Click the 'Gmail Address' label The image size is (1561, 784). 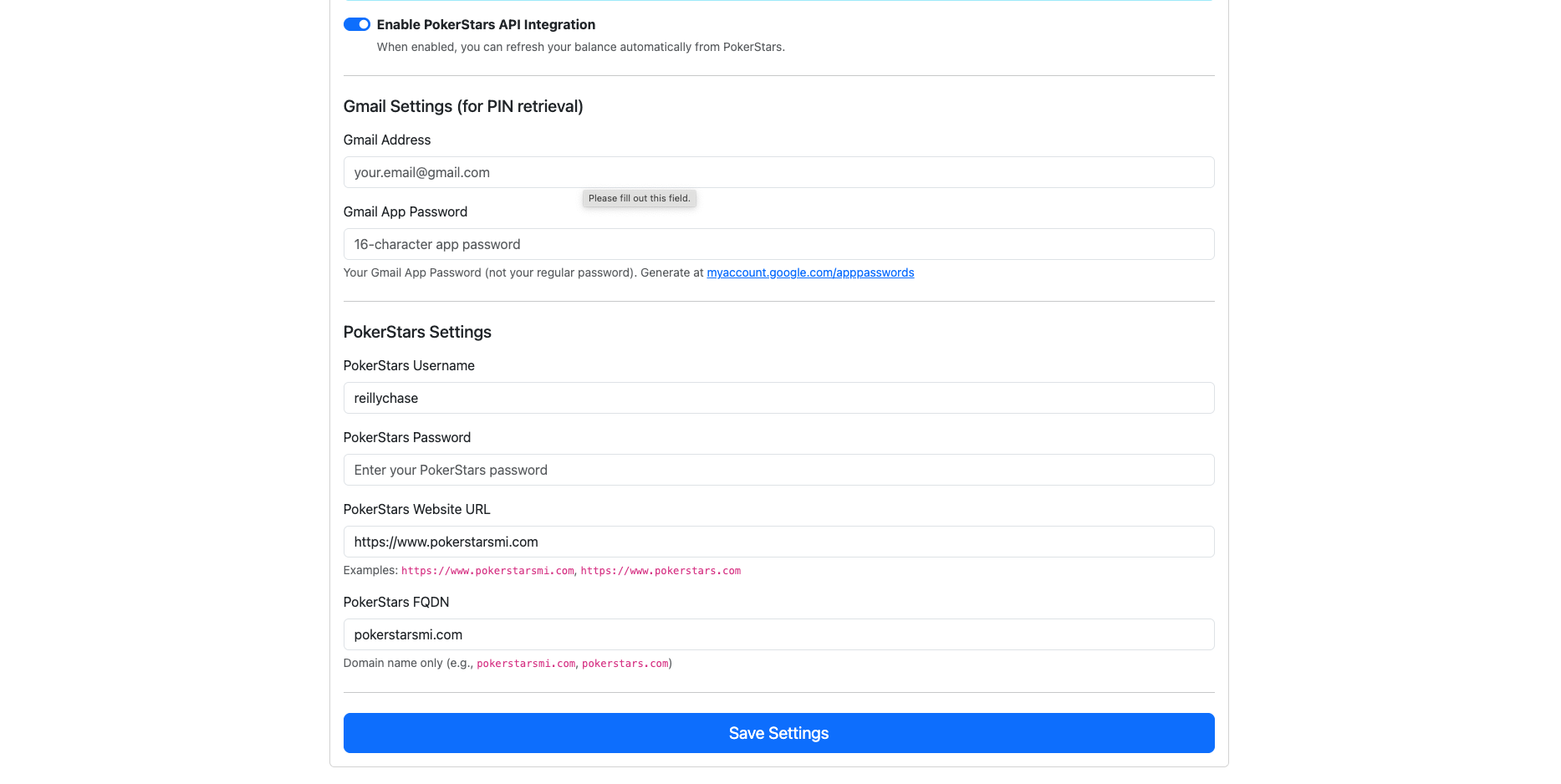coord(387,140)
